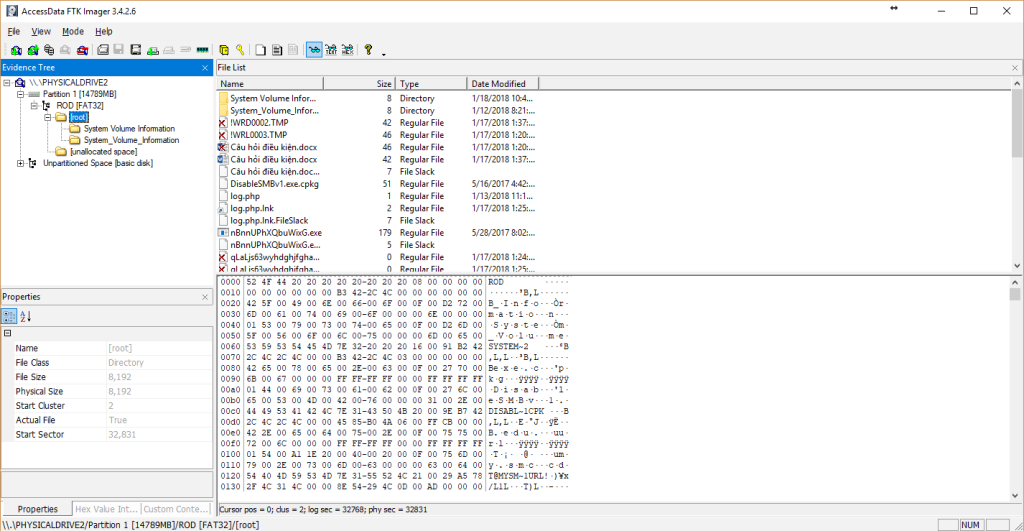Collapse the PHYSICALDRIVE2 tree node
This screenshot has width=1024, height=531.
(x=7, y=83)
